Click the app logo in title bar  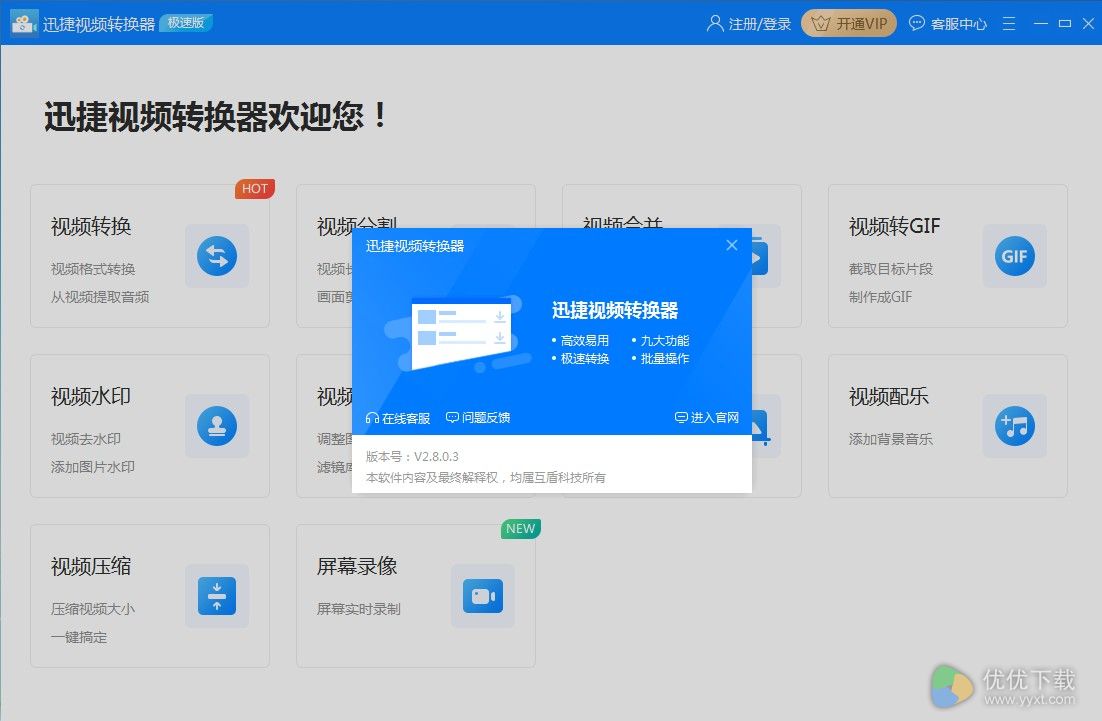coord(24,23)
